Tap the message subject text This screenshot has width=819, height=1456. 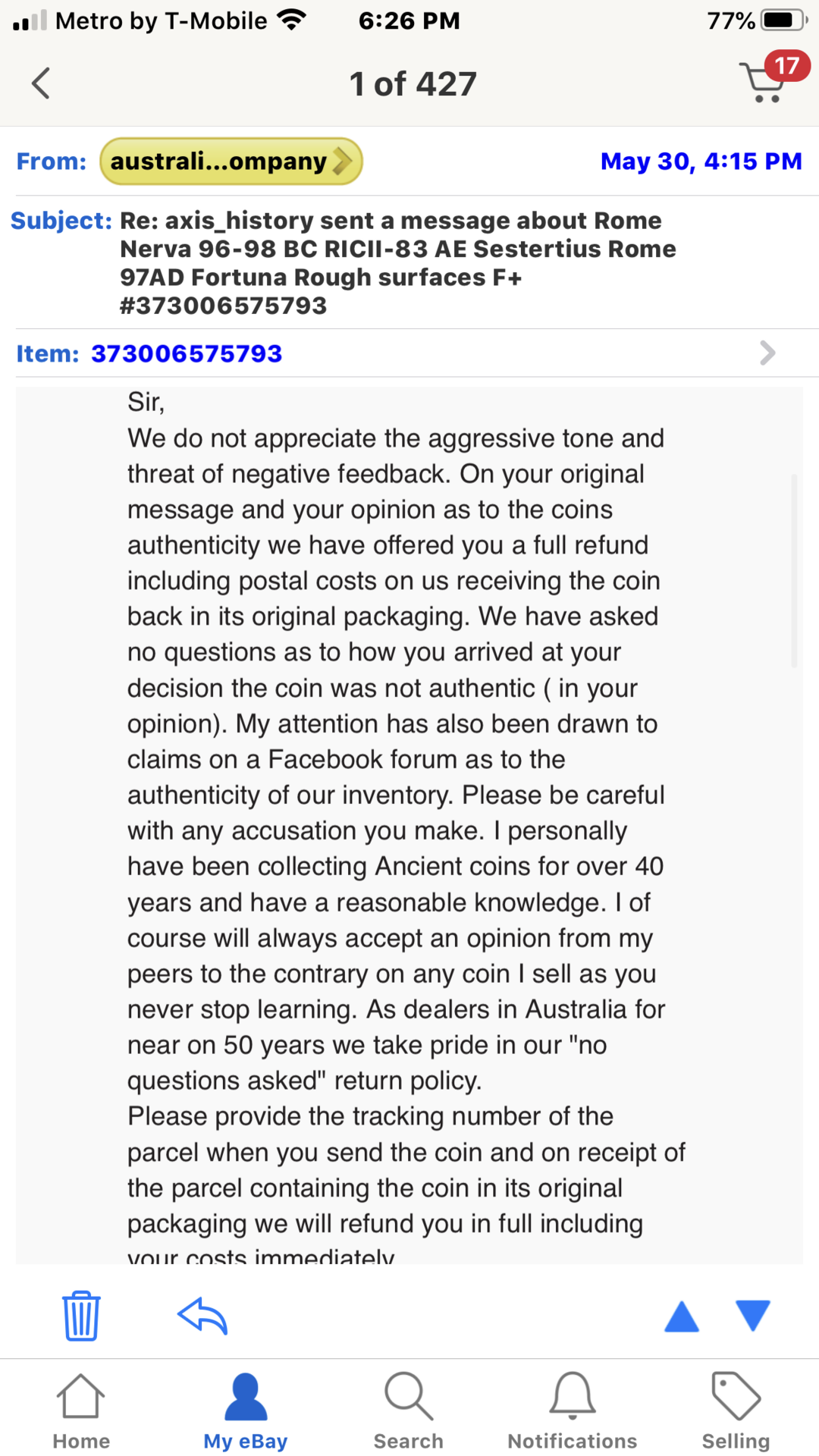pos(397,262)
